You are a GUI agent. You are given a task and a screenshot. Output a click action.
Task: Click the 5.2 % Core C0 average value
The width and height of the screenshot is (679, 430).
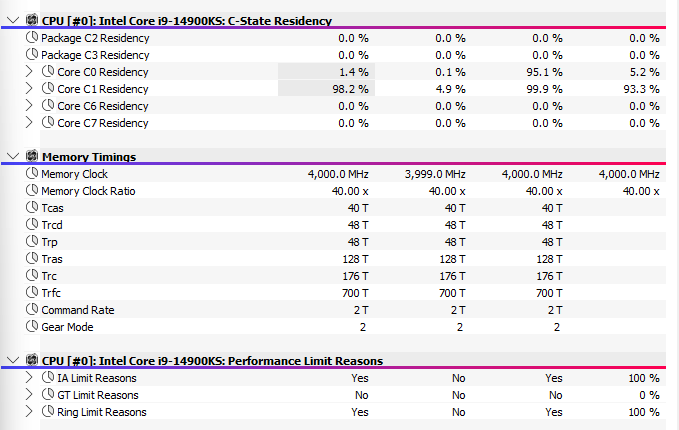pyautogui.click(x=644, y=72)
